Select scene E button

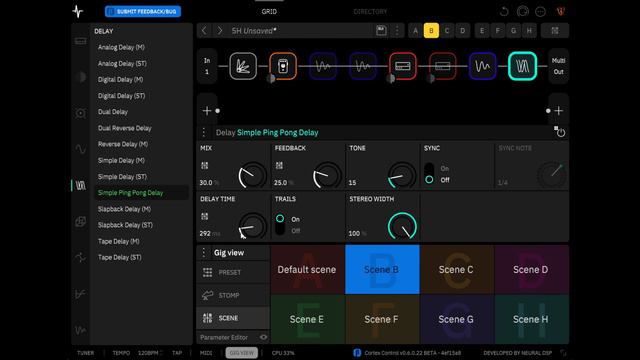482,31
